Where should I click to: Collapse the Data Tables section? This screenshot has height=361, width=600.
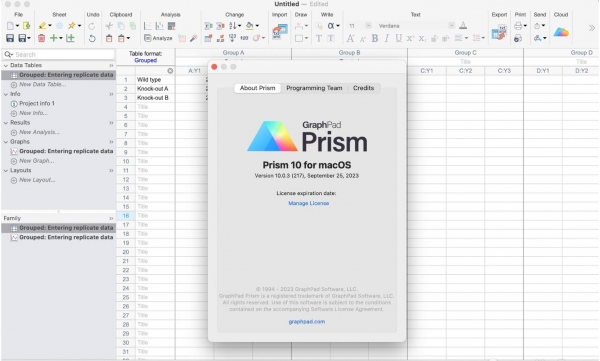click(x=6, y=65)
